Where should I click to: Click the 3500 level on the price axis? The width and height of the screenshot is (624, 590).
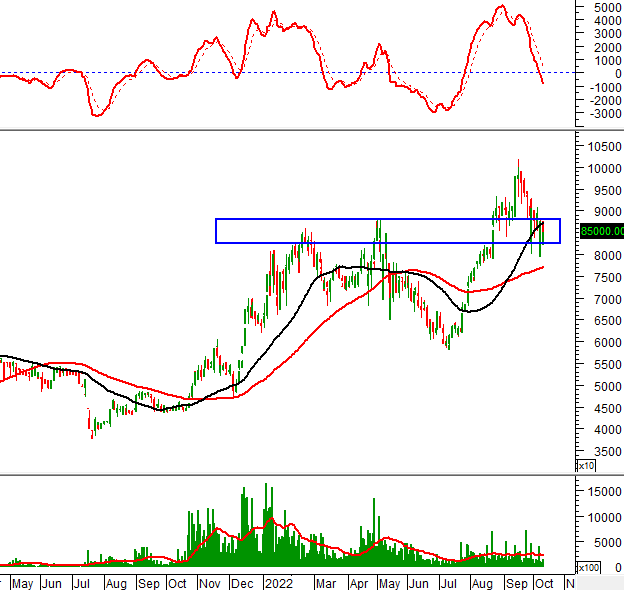[x=607, y=452]
